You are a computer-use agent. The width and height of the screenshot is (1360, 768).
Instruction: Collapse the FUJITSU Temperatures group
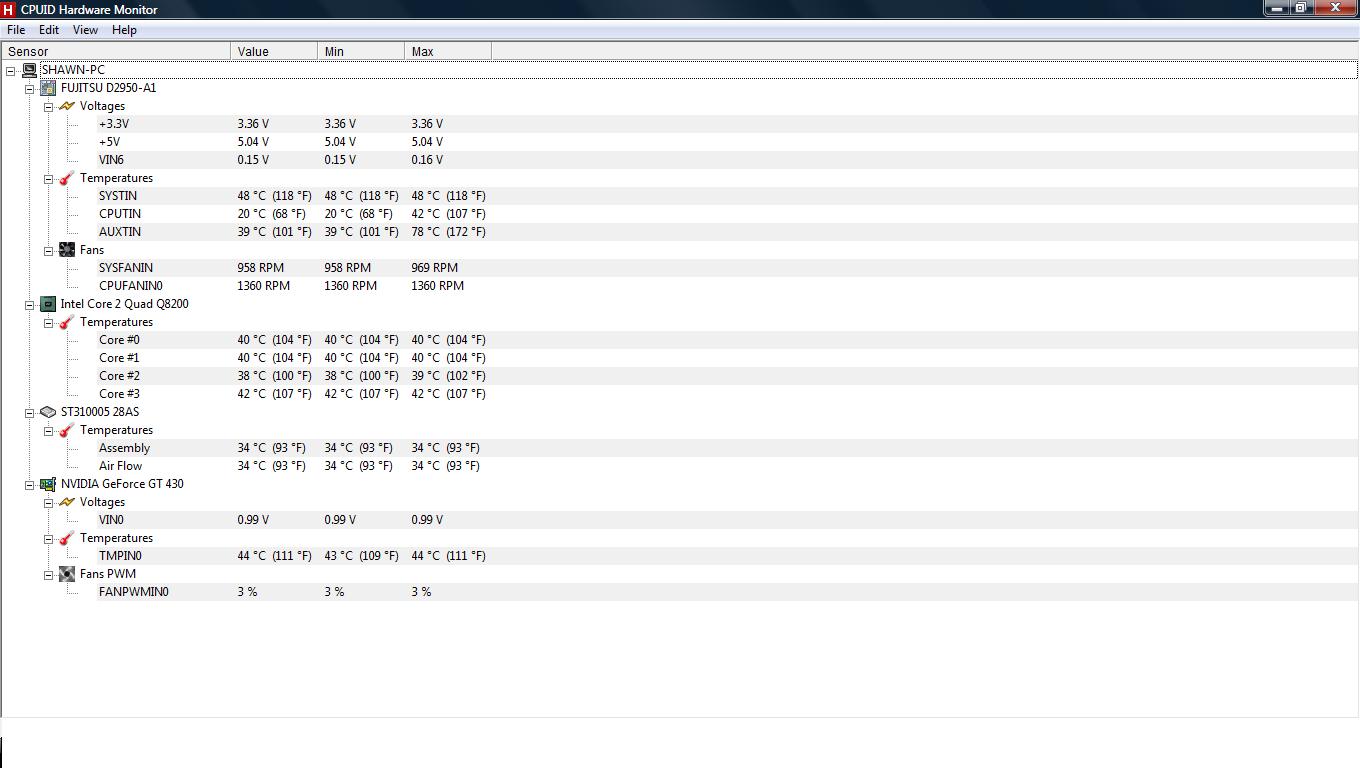coord(48,179)
